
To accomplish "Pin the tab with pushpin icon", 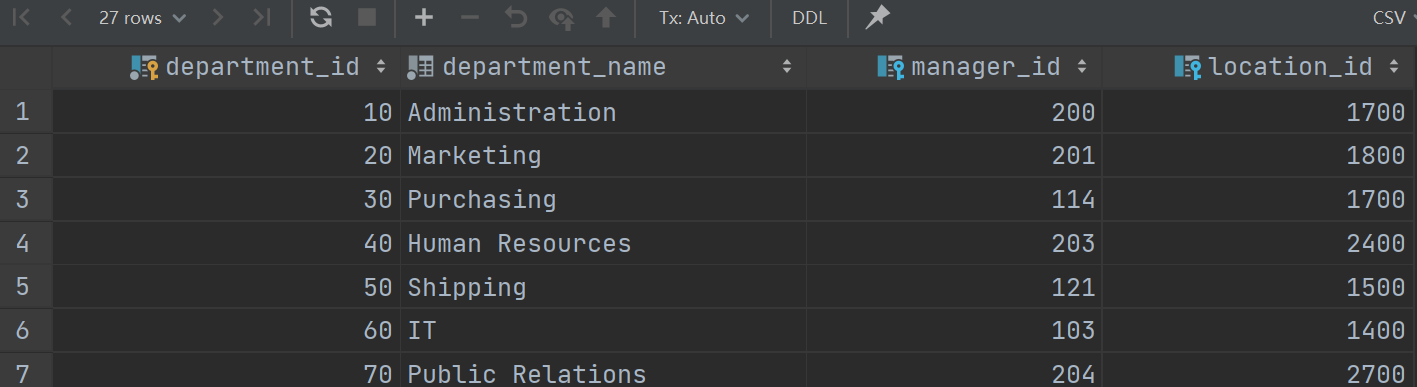I will pos(877,17).
